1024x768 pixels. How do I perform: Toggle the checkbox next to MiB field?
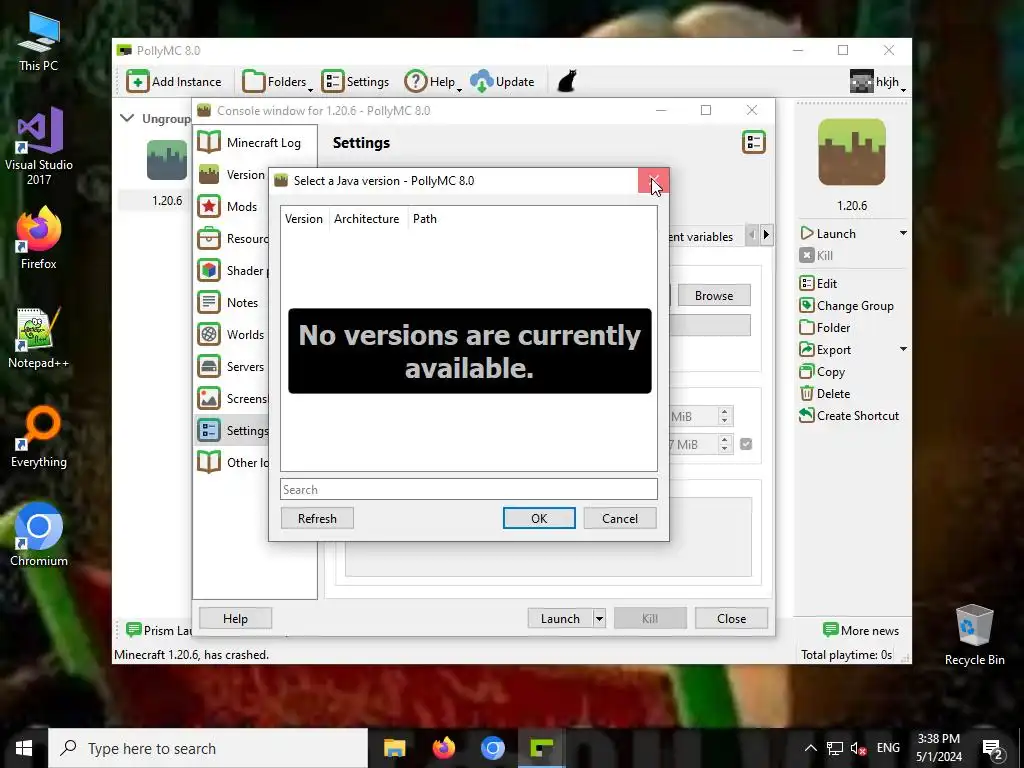pos(746,444)
